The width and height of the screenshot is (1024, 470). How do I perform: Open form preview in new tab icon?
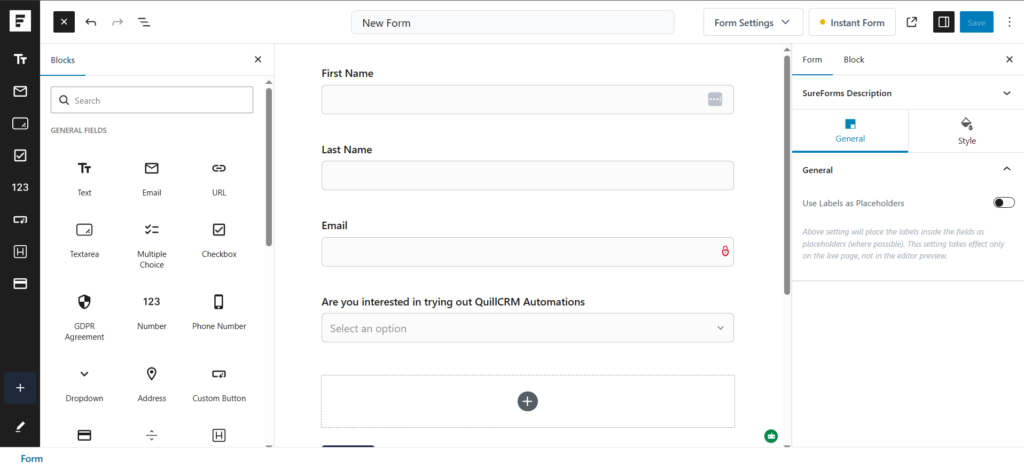coord(911,22)
